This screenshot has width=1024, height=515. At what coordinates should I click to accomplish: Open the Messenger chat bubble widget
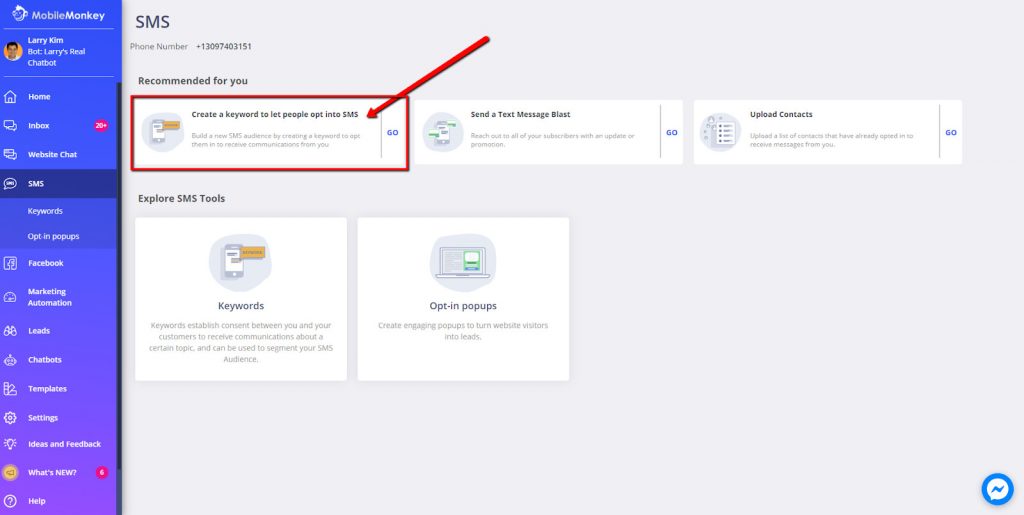[997, 490]
